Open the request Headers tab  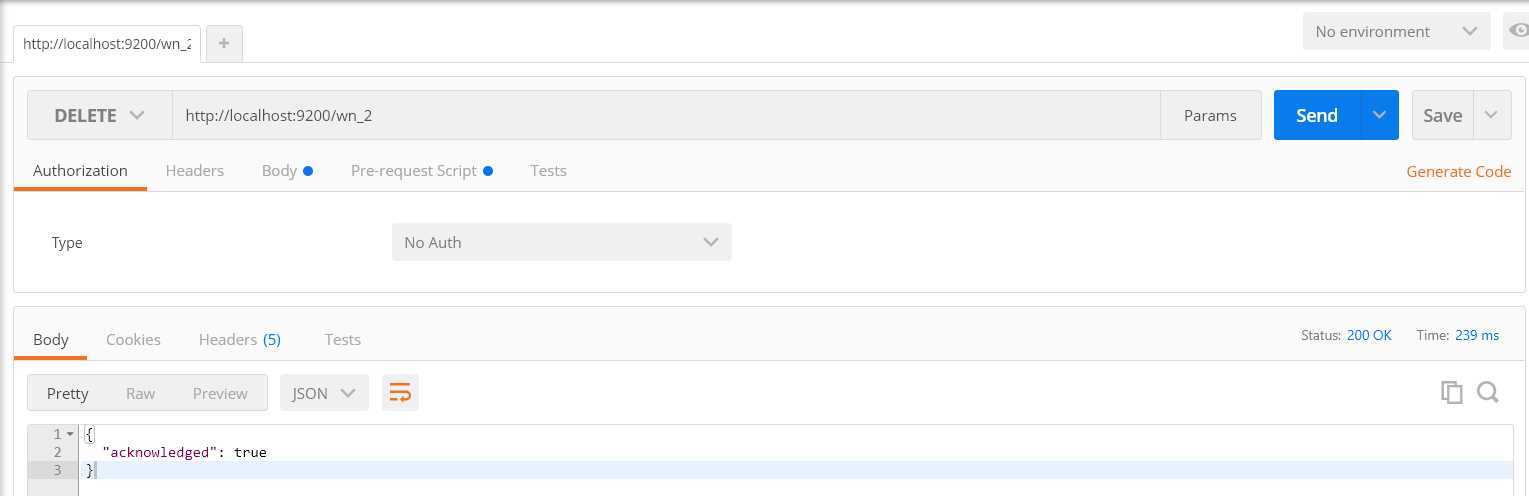tap(194, 170)
